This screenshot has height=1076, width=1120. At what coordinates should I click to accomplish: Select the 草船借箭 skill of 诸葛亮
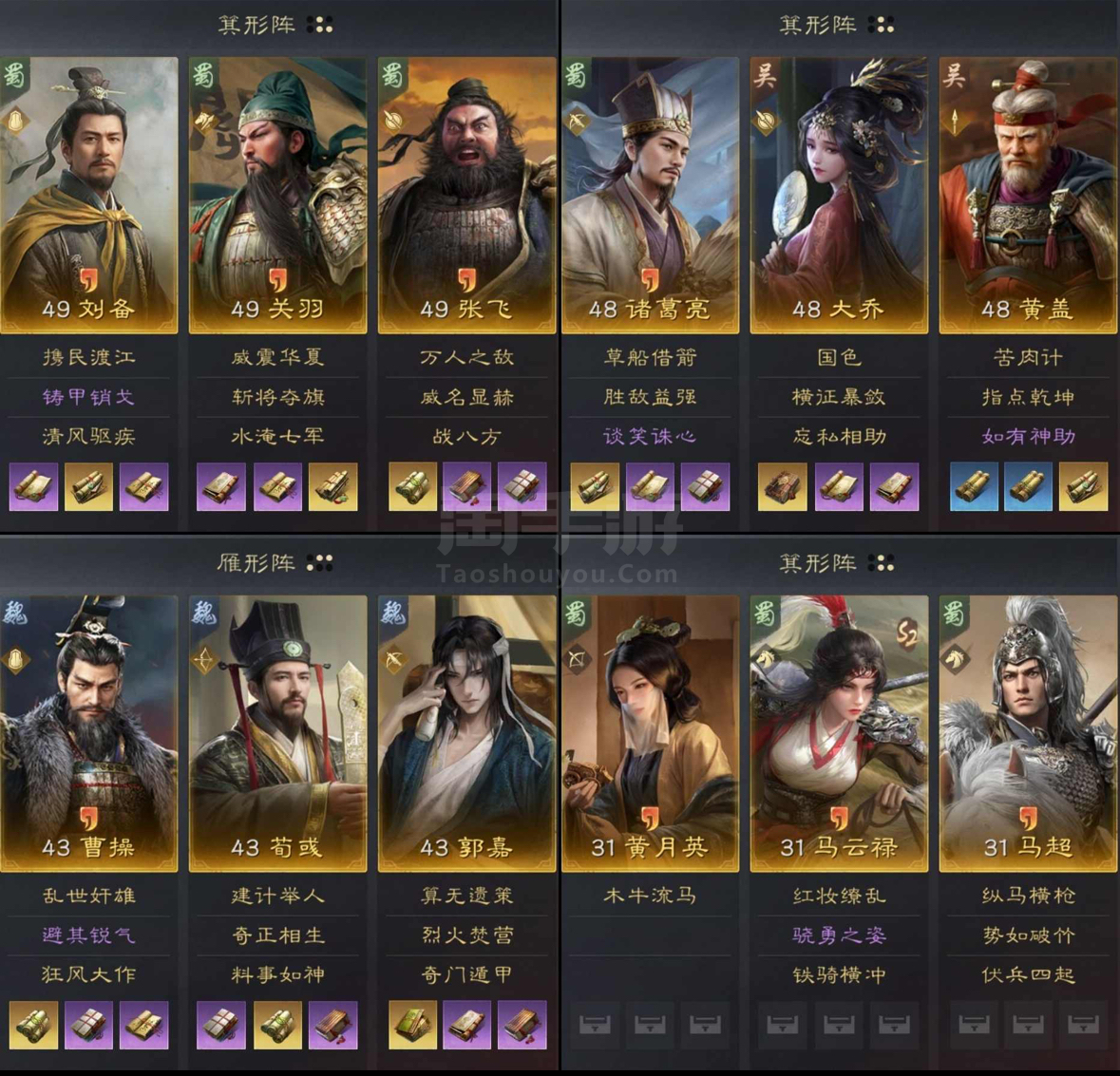point(650,357)
